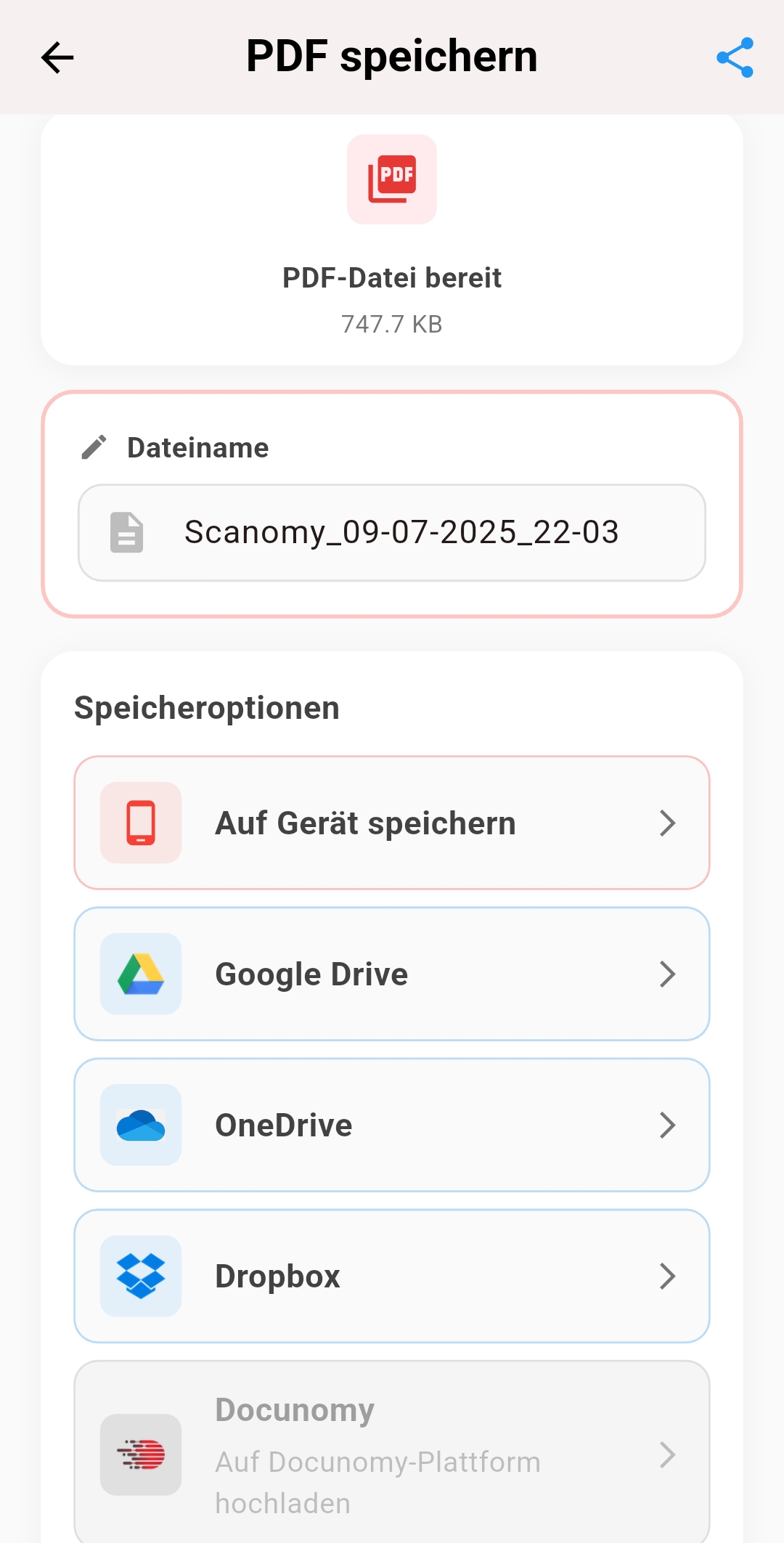Image resolution: width=784 pixels, height=1543 pixels.
Task: Tap the Google Drive logo icon
Action: (x=141, y=974)
